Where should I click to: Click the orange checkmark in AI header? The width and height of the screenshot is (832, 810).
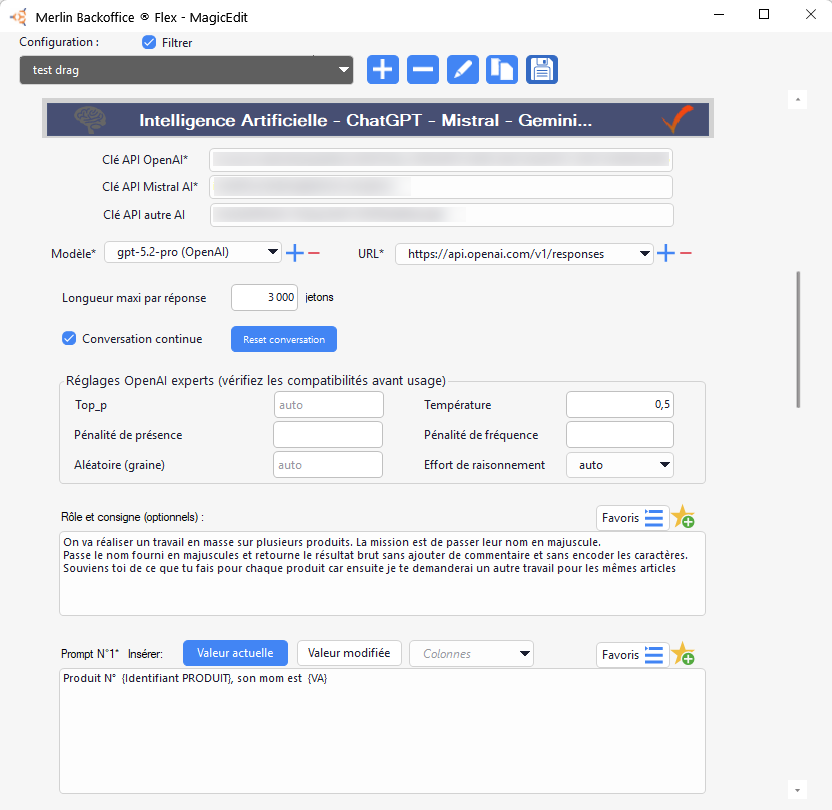[677, 119]
